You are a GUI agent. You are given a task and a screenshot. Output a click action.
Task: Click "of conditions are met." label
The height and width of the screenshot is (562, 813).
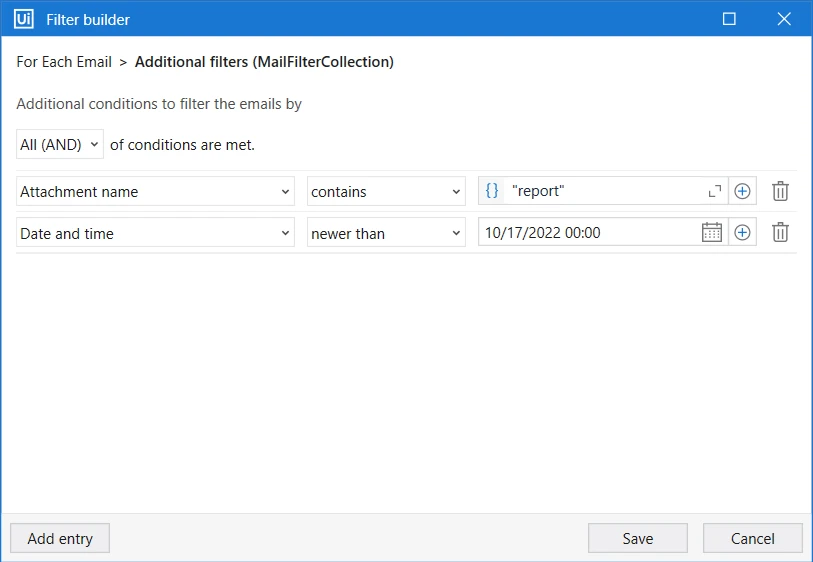(x=183, y=145)
